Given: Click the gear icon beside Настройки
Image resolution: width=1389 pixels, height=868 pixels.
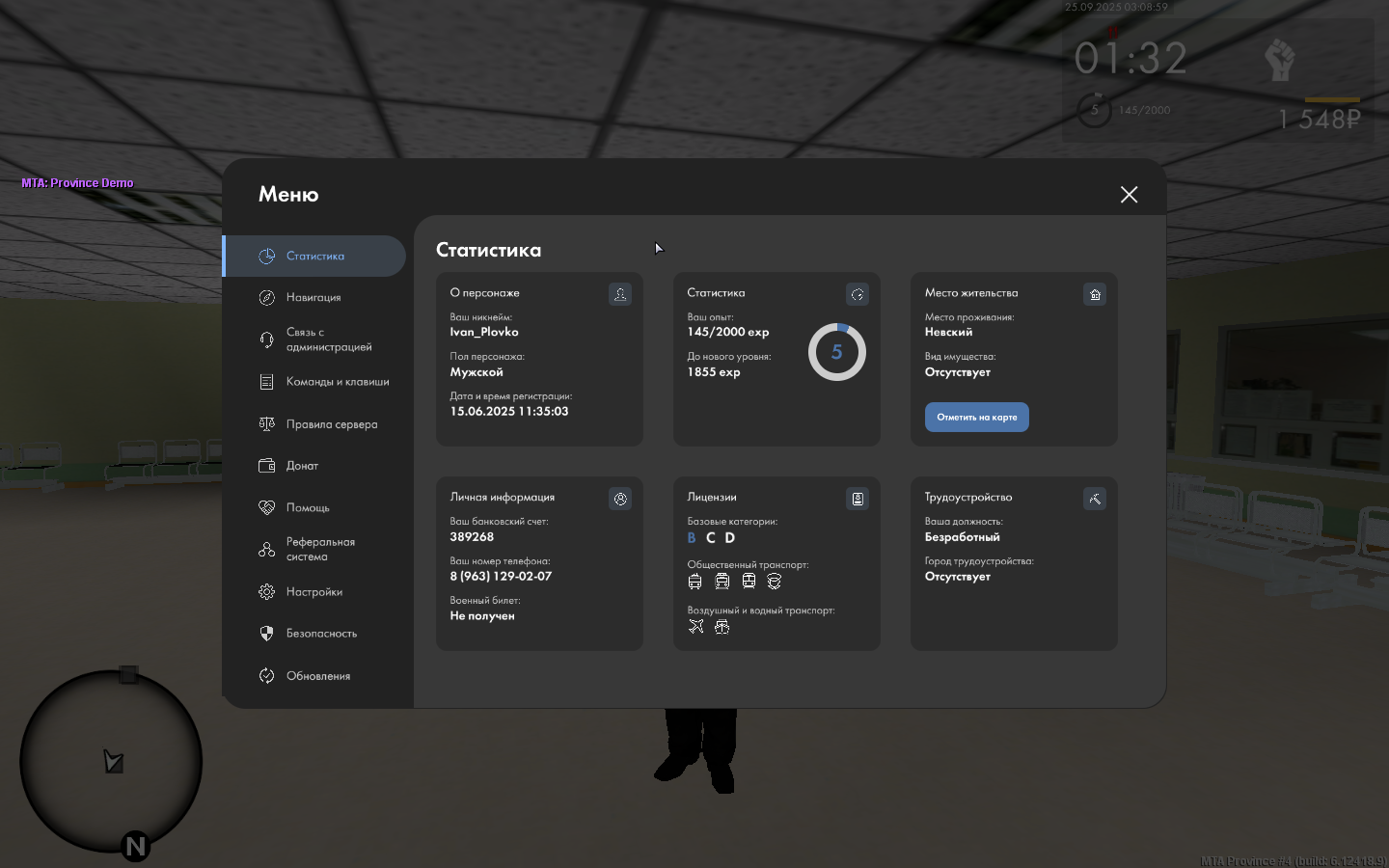Looking at the screenshot, I should [x=267, y=592].
